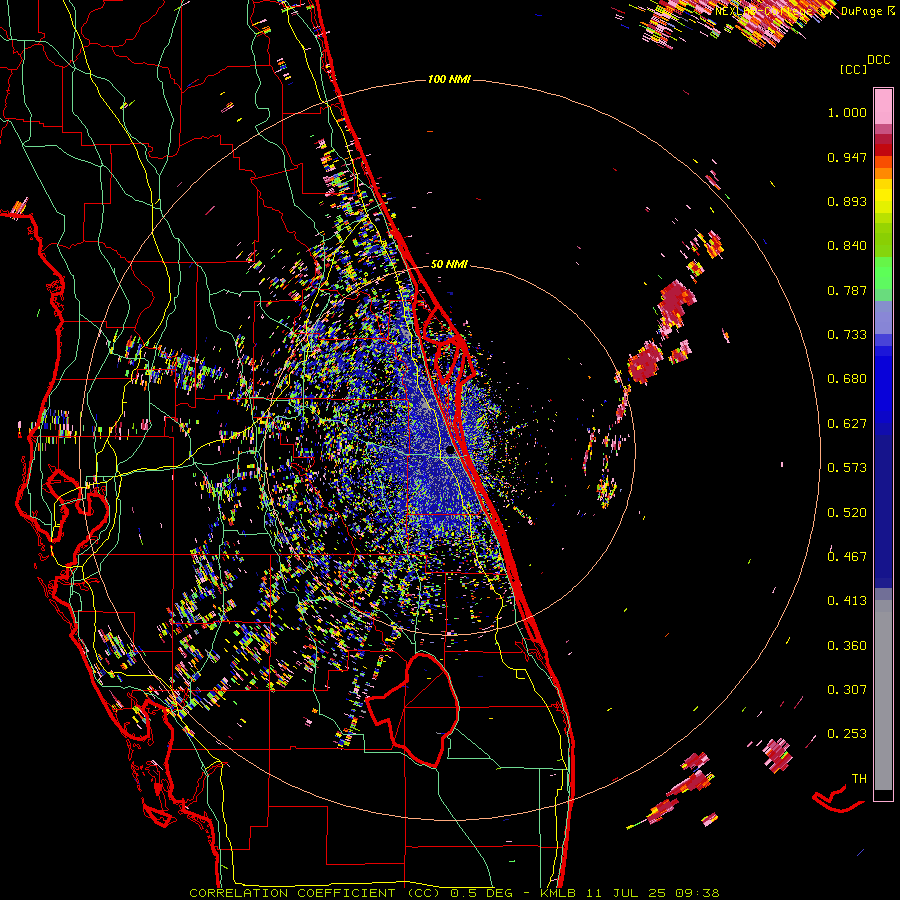Click the 0.467 legend value
Viewport: 900px width, 900px height.
[x=847, y=557]
